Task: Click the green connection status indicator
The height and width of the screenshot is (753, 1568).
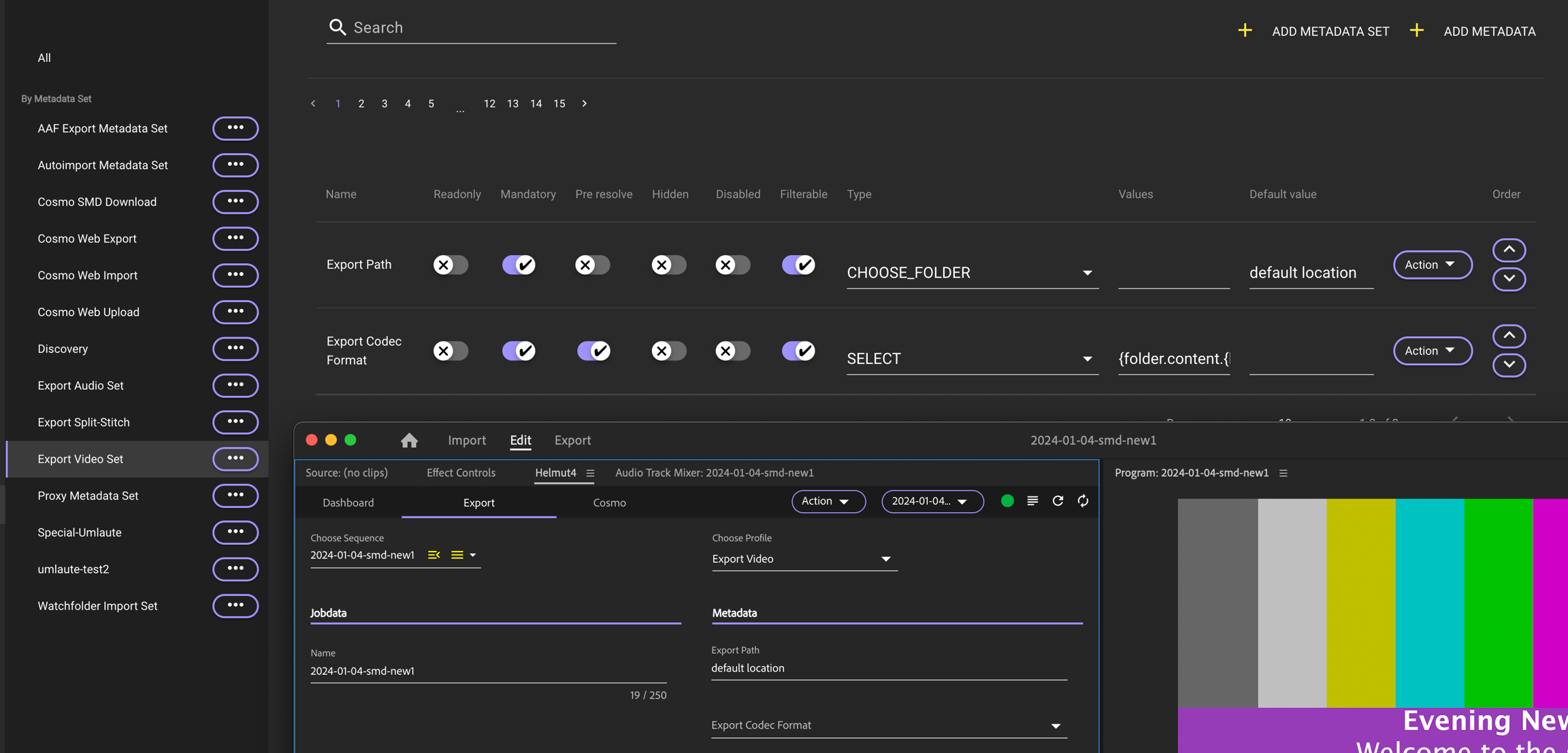Action: click(x=1007, y=501)
